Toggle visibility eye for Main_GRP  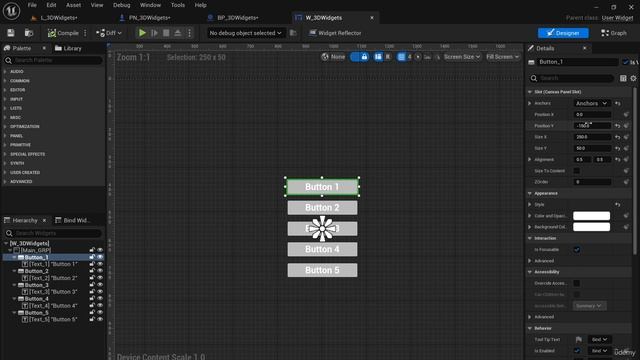pos(100,250)
